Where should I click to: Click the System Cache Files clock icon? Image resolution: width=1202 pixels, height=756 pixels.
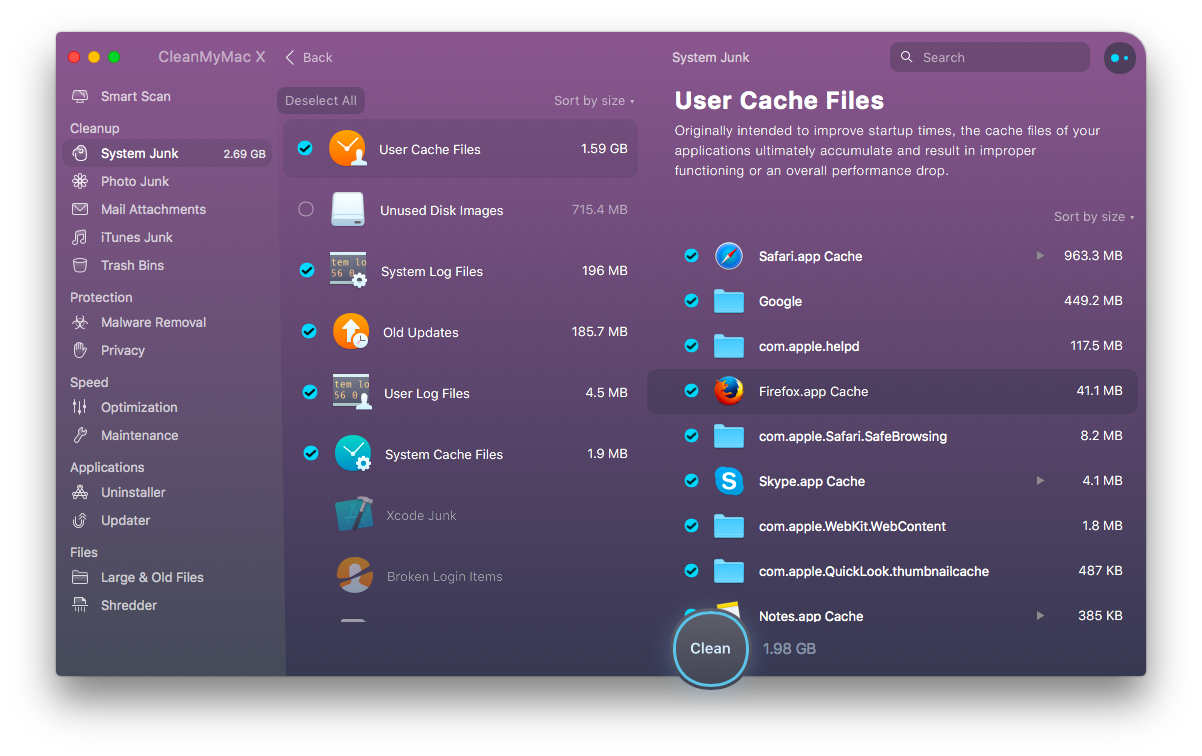coord(353,454)
